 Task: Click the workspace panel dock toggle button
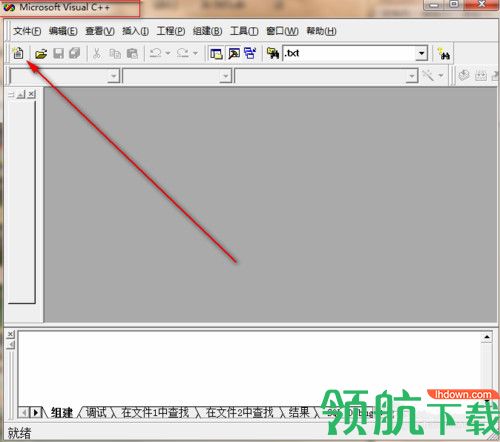tap(21, 95)
